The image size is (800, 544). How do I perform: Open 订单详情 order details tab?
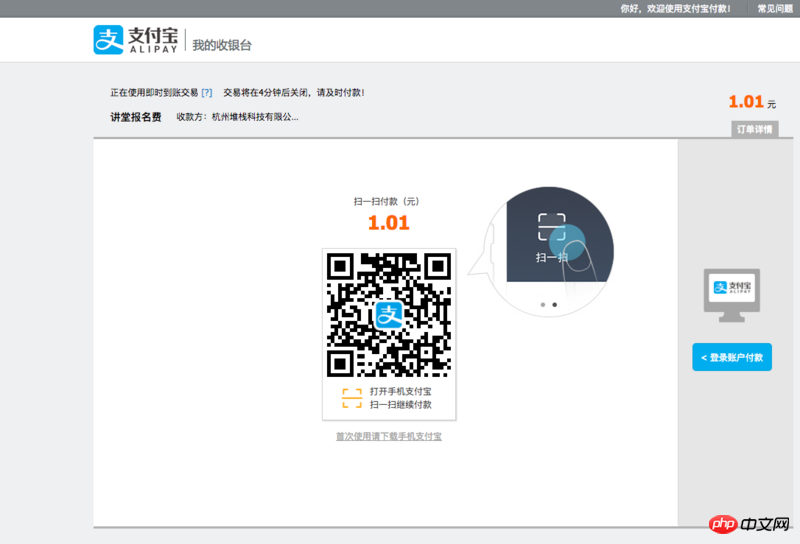click(x=755, y=129)
